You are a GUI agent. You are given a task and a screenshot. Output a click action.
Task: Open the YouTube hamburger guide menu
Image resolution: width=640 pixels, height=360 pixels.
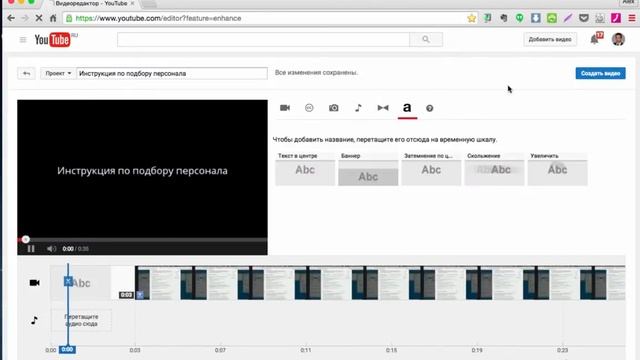[x=23, y=40]
